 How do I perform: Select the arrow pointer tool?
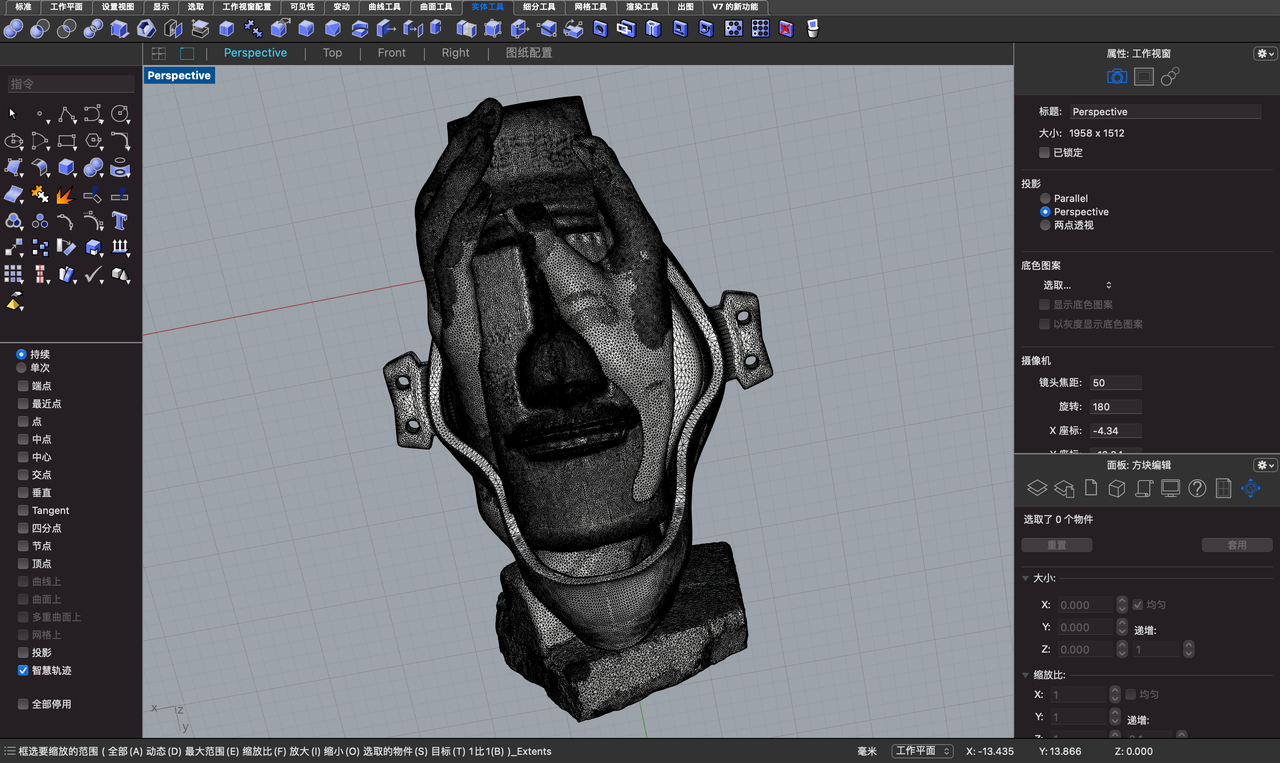tap(13, 114)
